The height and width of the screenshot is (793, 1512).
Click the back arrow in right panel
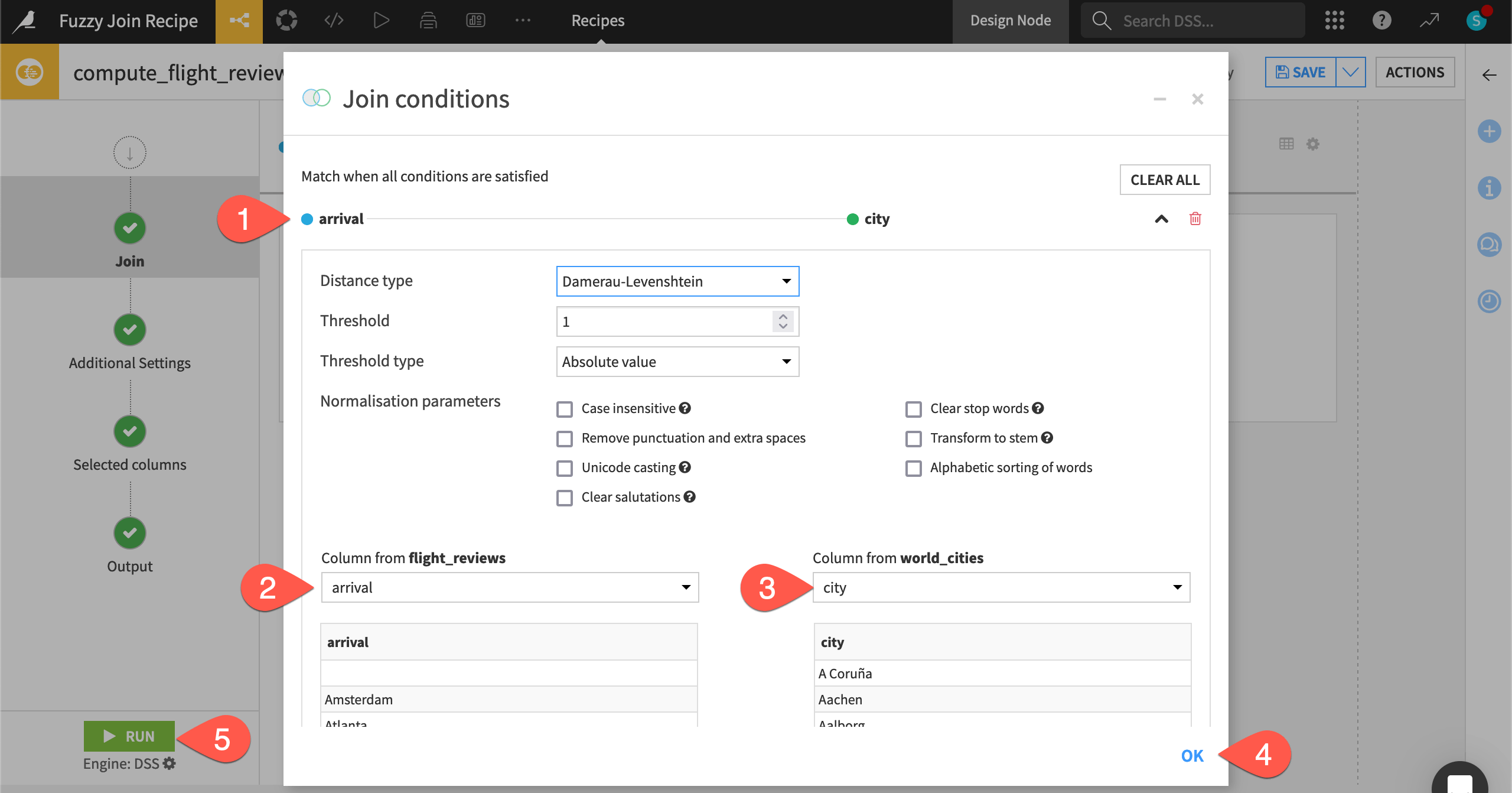coord(1489,75)
